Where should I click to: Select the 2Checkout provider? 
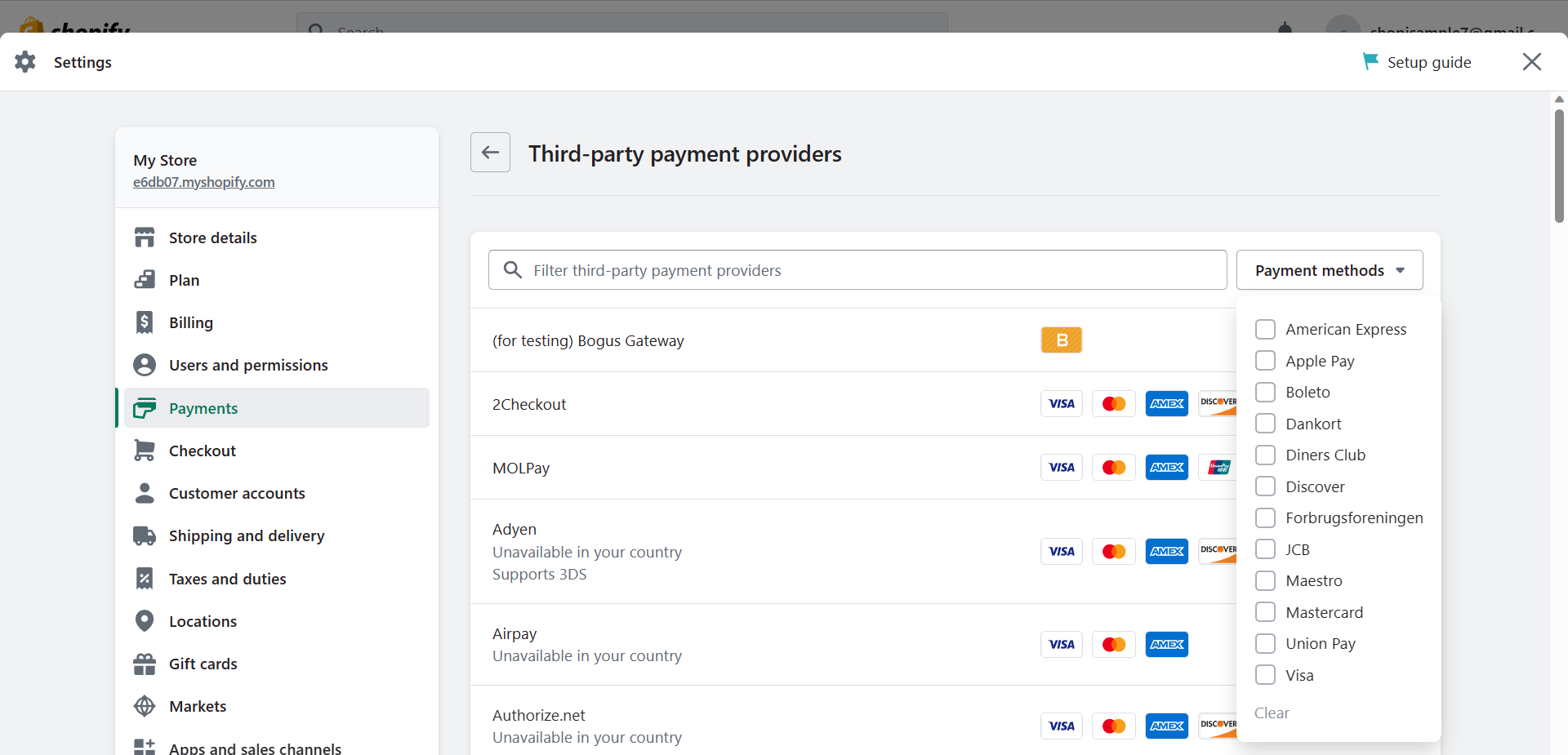pyautogui.click(x=529, y=404)
